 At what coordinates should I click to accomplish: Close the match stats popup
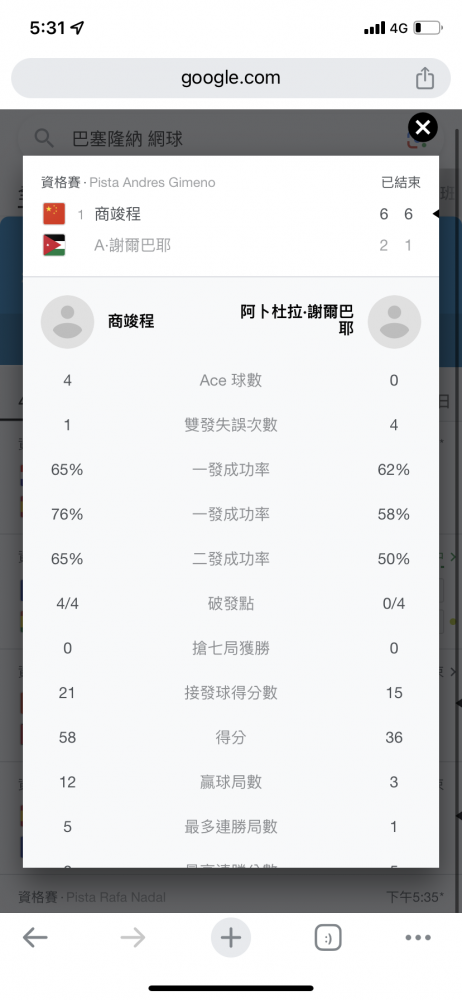point(423,128)
